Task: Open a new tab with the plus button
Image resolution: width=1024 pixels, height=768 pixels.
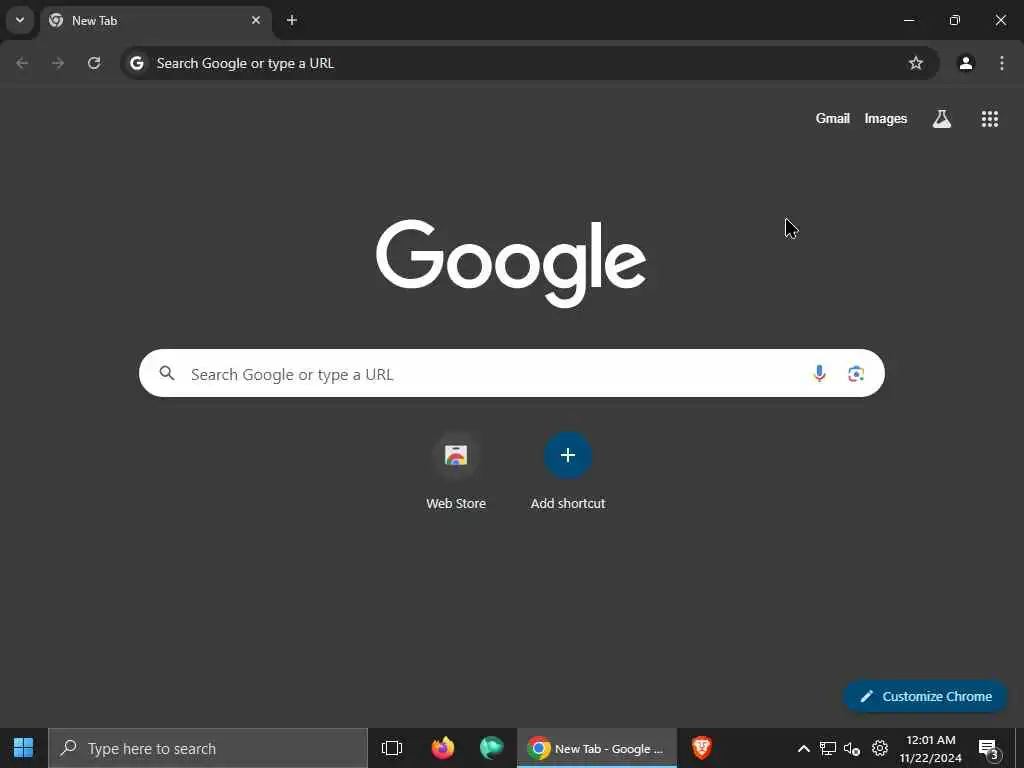Action: point(292,20)
